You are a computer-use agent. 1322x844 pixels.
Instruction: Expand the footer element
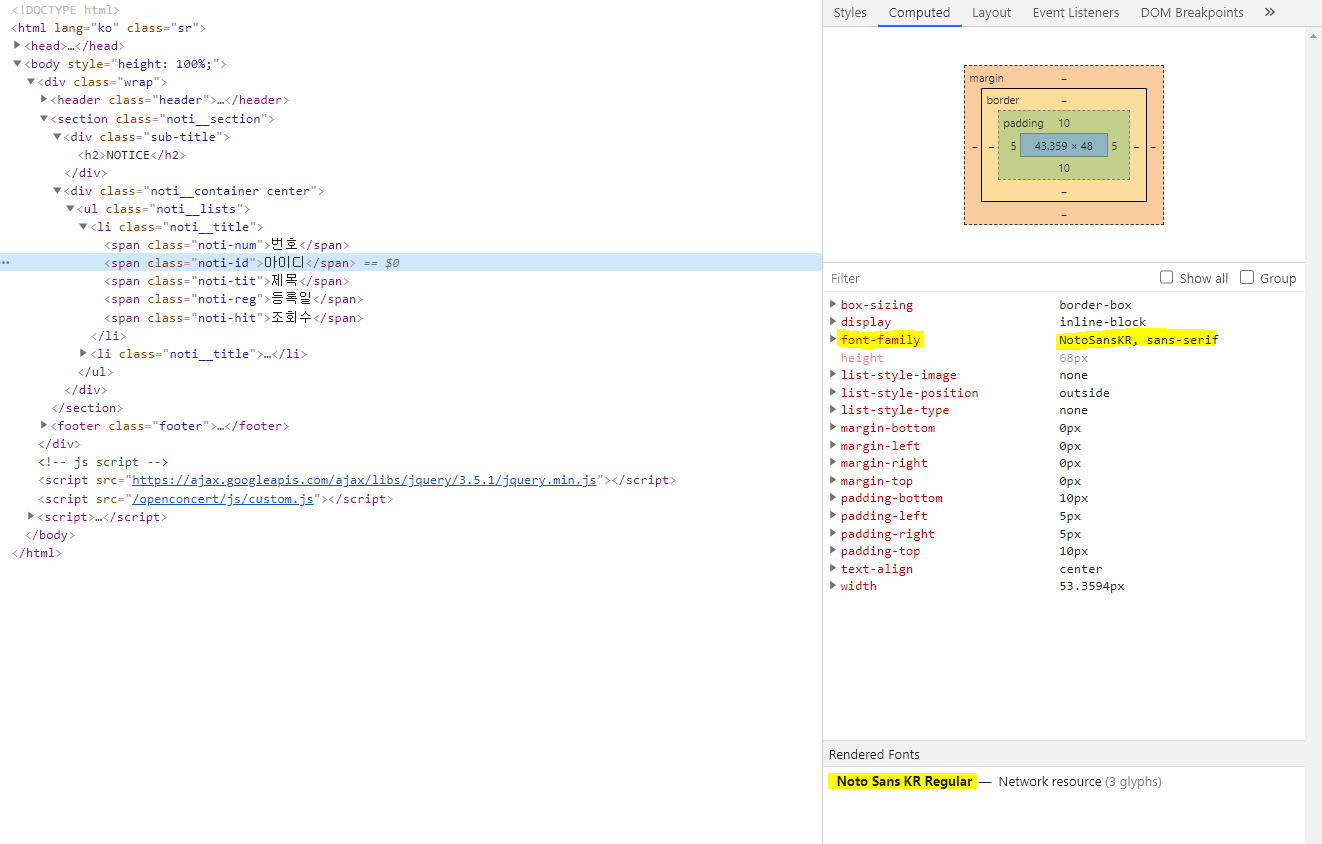coord(44,425)
